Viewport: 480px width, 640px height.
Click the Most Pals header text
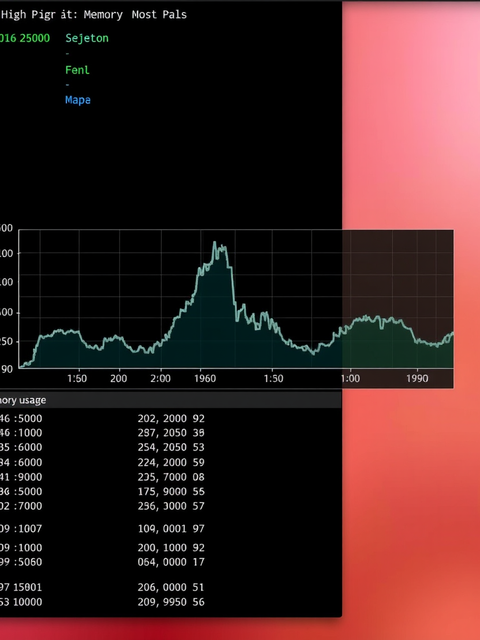(x=159, y=15)
